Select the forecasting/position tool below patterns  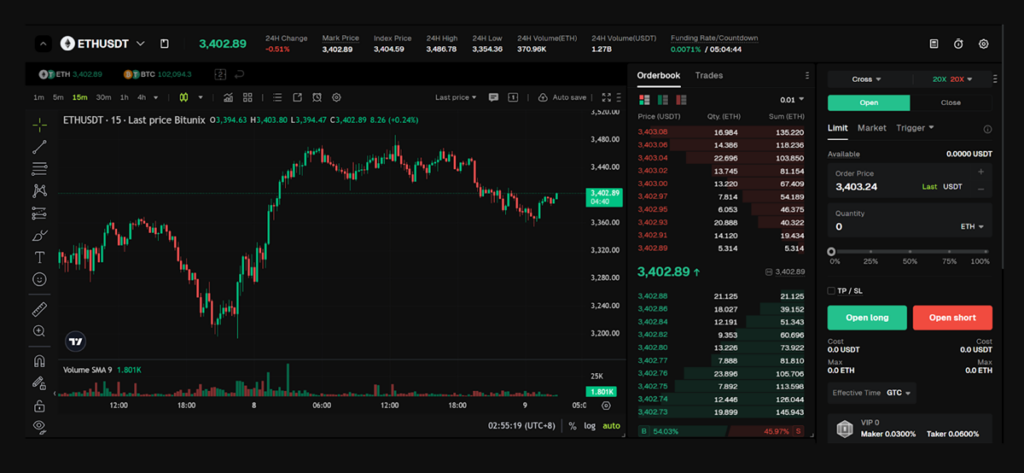coord(39,213)
